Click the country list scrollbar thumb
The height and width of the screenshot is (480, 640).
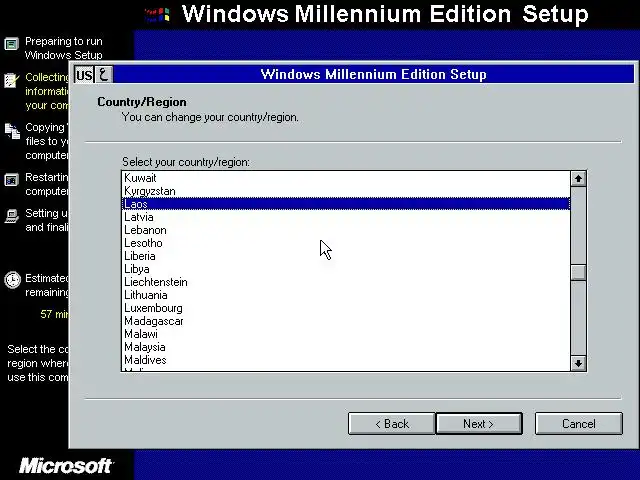click(x=578, y=272)
